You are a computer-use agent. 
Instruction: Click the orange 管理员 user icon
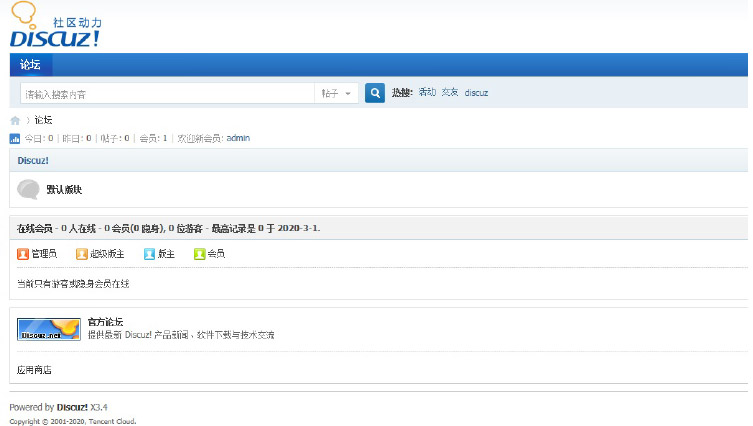pyautogui.click(x=23, y=254)
